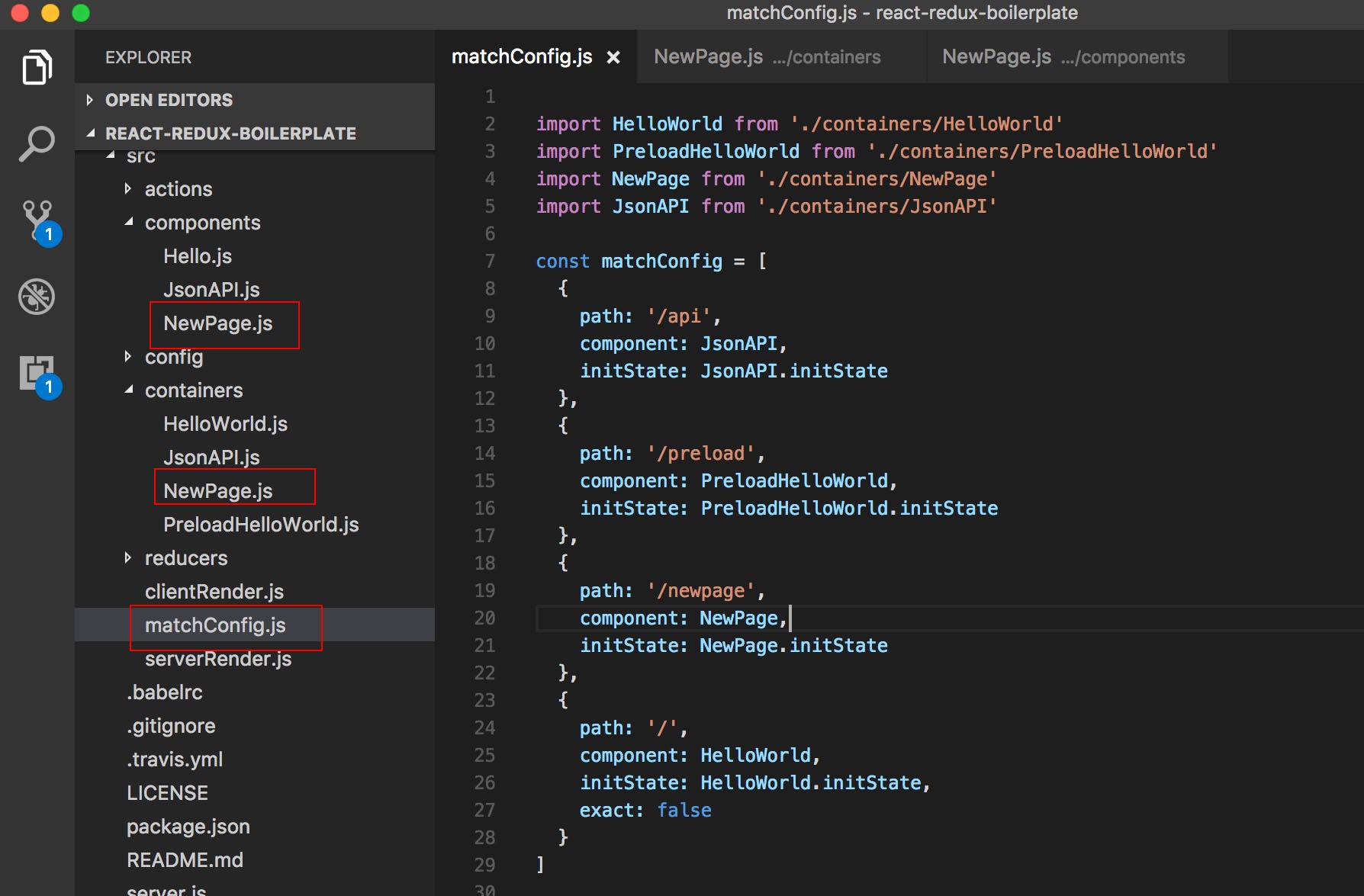Screen dimensions: 1364x896
Task: Place cursor on line 27 exact false
Action: click(645, 810)
